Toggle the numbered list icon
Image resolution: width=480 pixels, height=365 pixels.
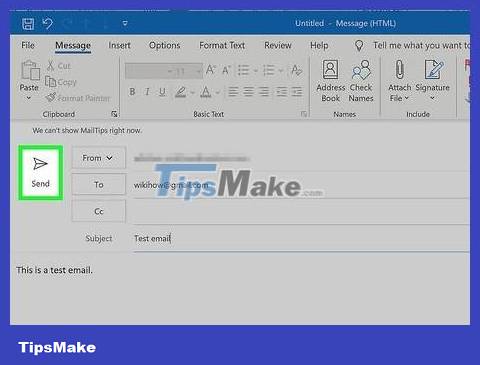click(x=269, y=70)
